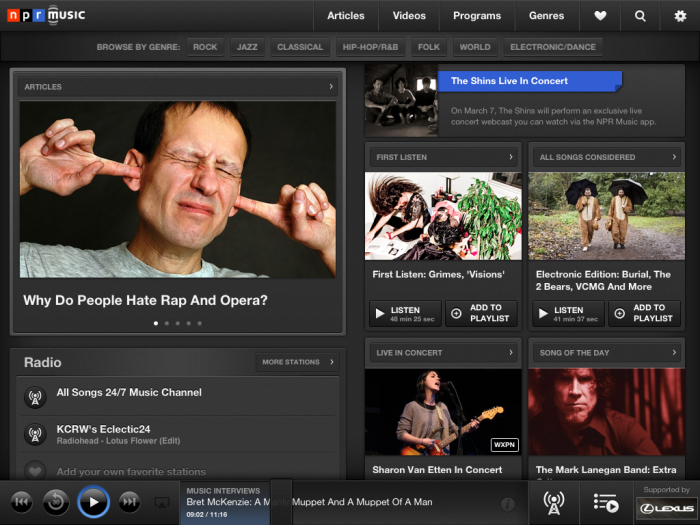Open the Videos tab
The width and height of the screenshot is (700, 525).
[x=409, y=16]
